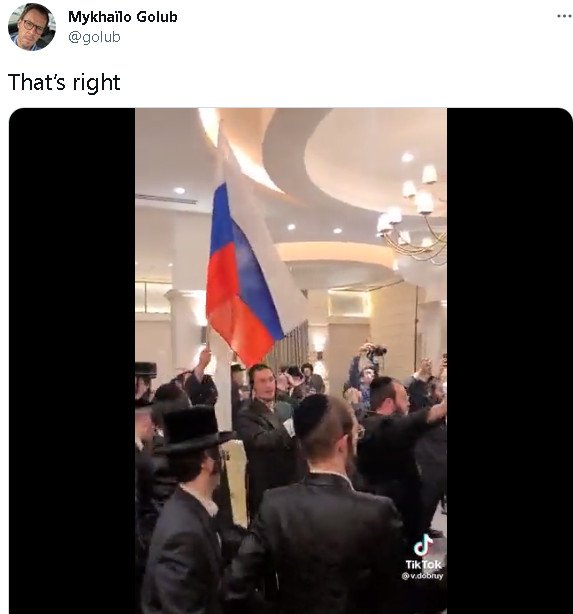Click the kippah on the foreground man's head
The image size is (573, 614).
click(x=311, y=415)
